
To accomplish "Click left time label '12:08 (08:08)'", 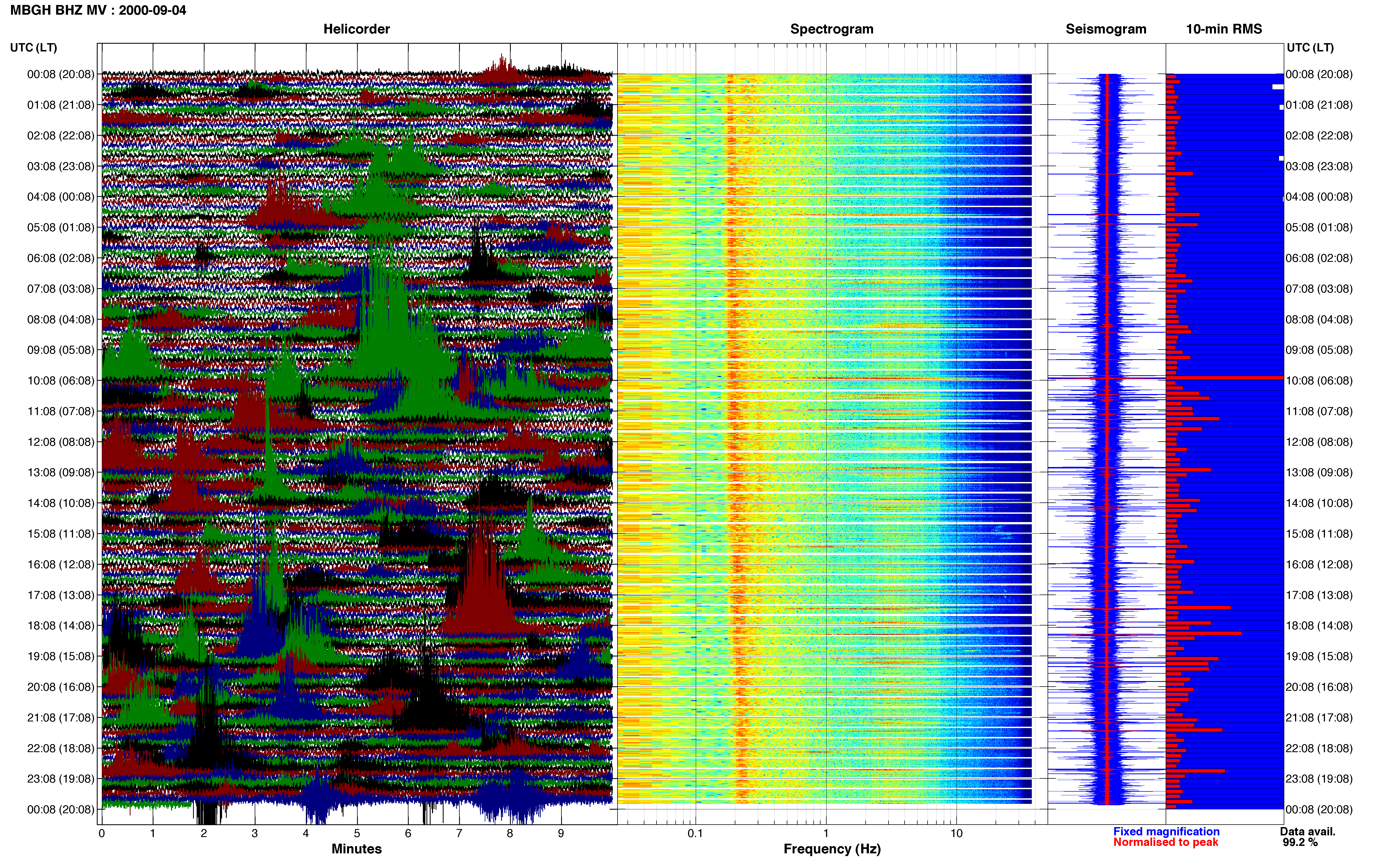I will pyautogui.click(x=61, y=442).
